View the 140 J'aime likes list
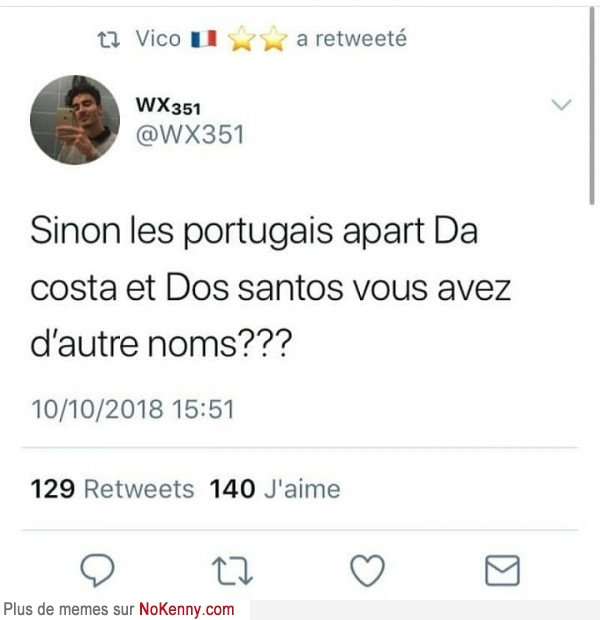Image resolution: width=600 pixels, height=620 pixels. coord(275,489)
